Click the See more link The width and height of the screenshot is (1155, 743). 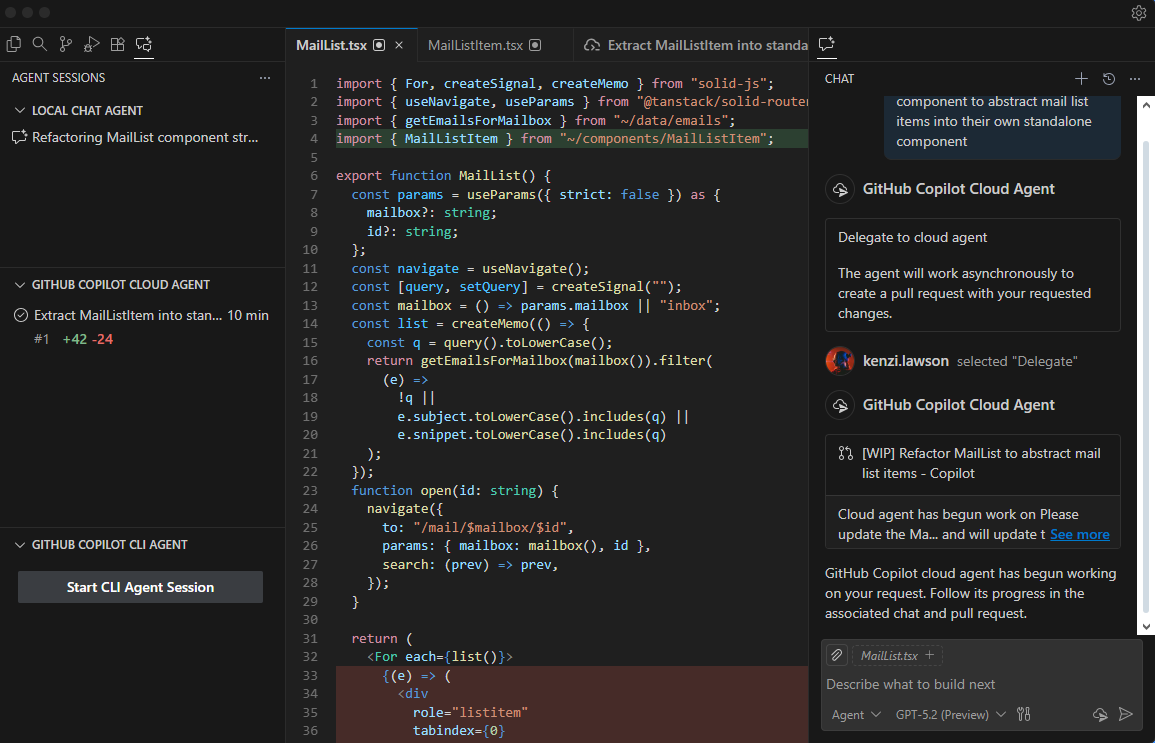1079,534
